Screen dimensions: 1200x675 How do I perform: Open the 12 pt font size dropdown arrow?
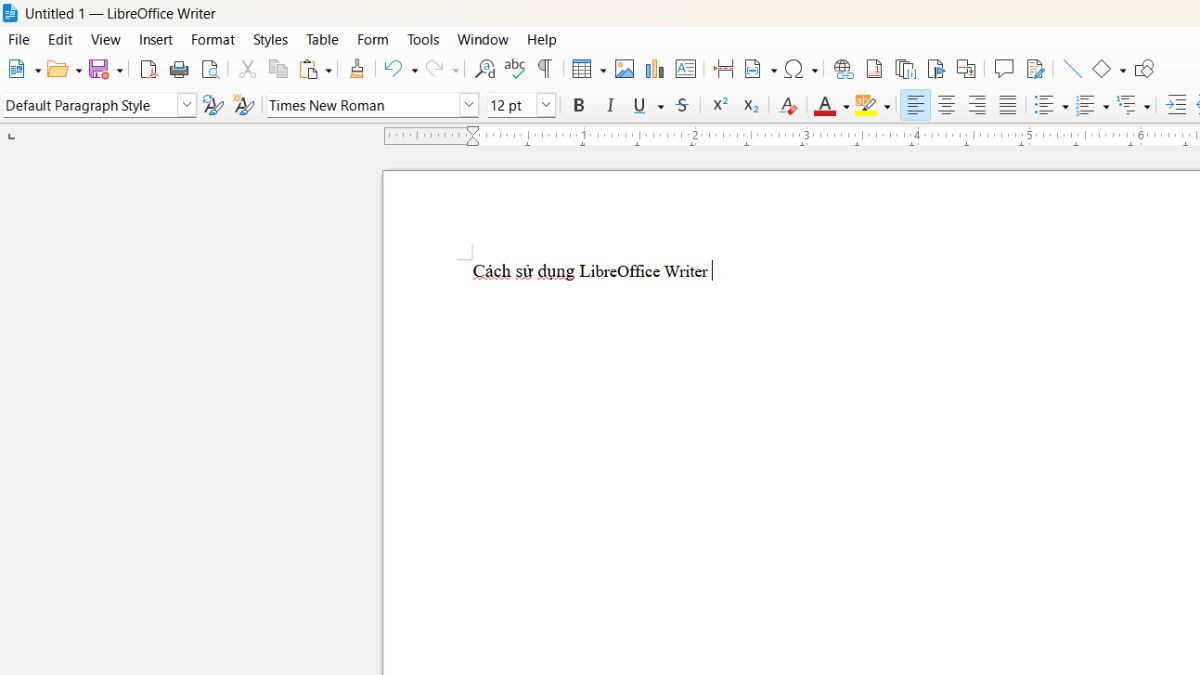pyautogui.click(x=546, y=105)
